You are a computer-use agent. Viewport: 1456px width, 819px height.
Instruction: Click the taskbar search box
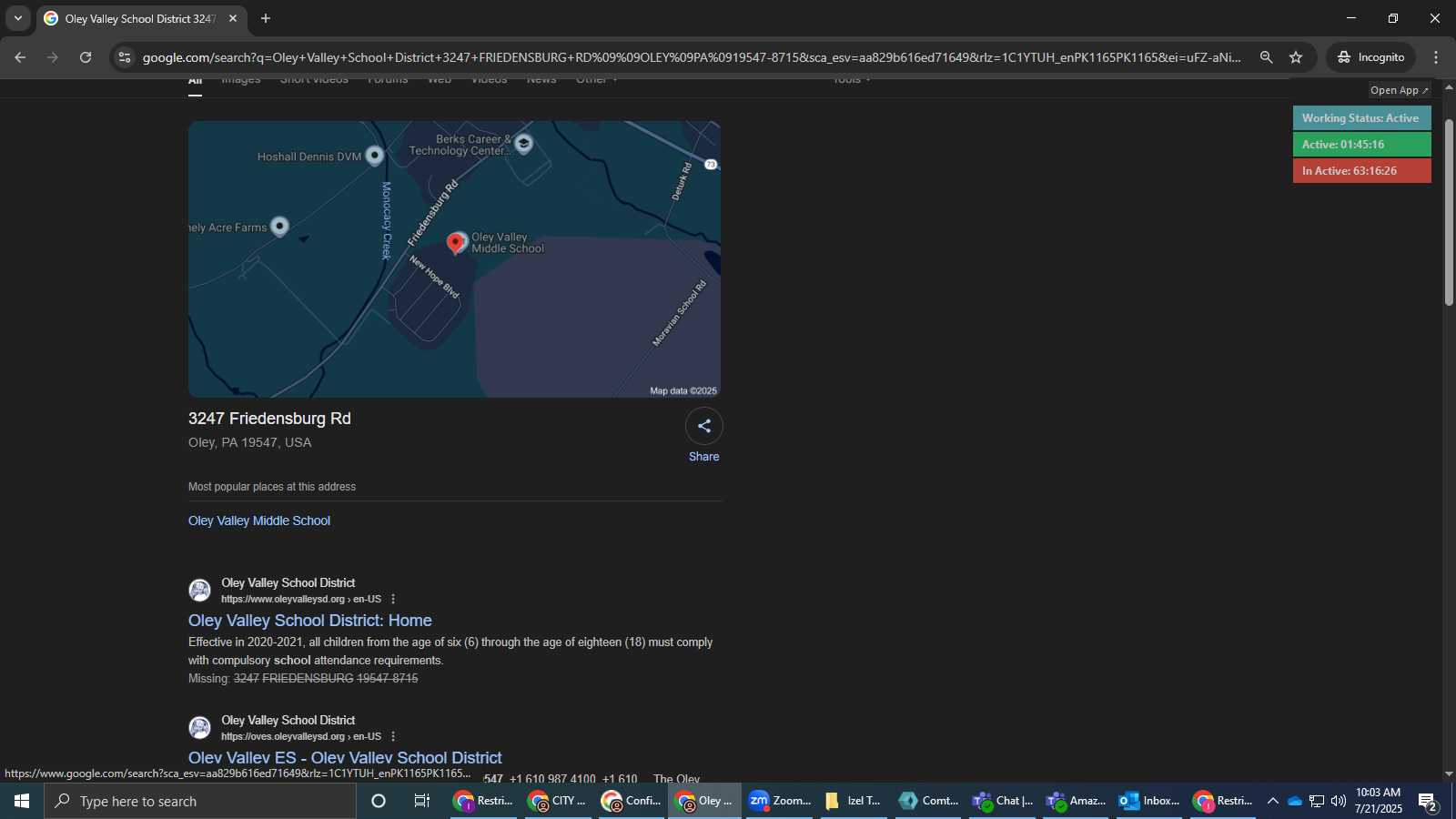point(200,801)
